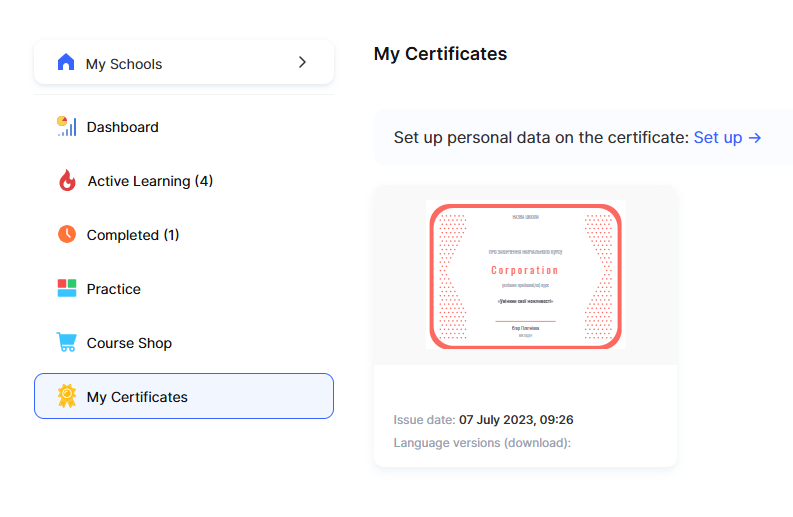
Task: Click the Course Shop cart icon
Action: pyautogui.click(x=67, y=343)
